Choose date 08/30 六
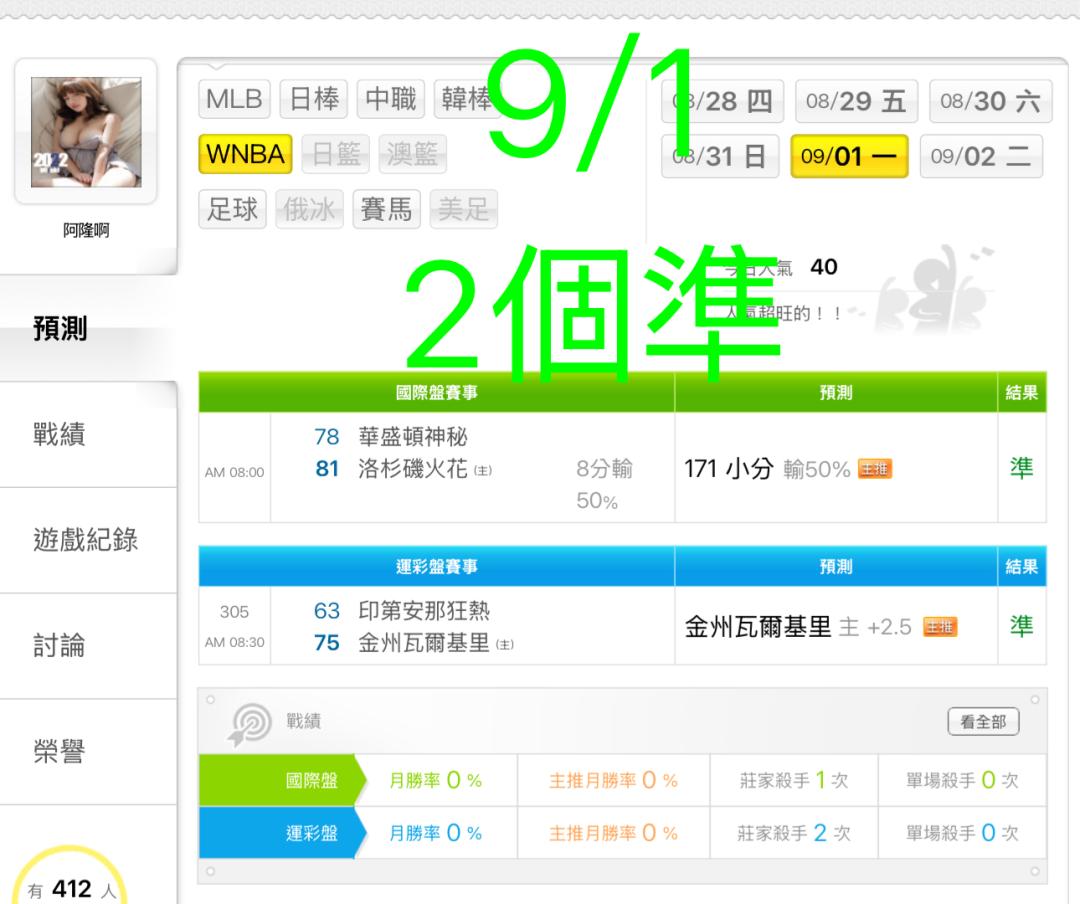Image resolution: width=1080 pixels, height=904 pixels. 990,101
